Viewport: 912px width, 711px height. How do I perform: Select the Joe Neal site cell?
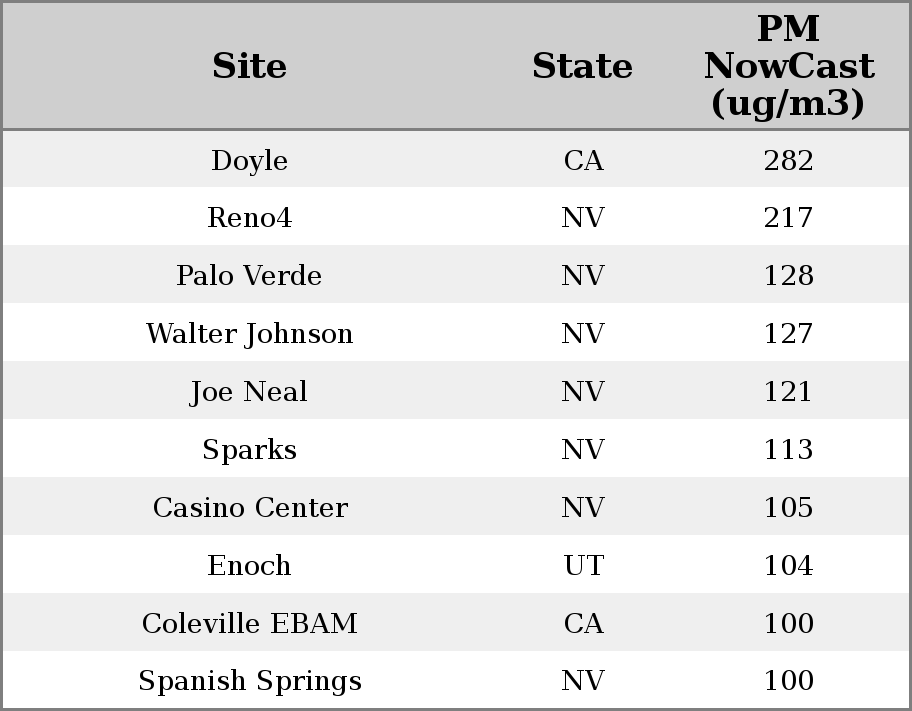(x=249, y=392)
